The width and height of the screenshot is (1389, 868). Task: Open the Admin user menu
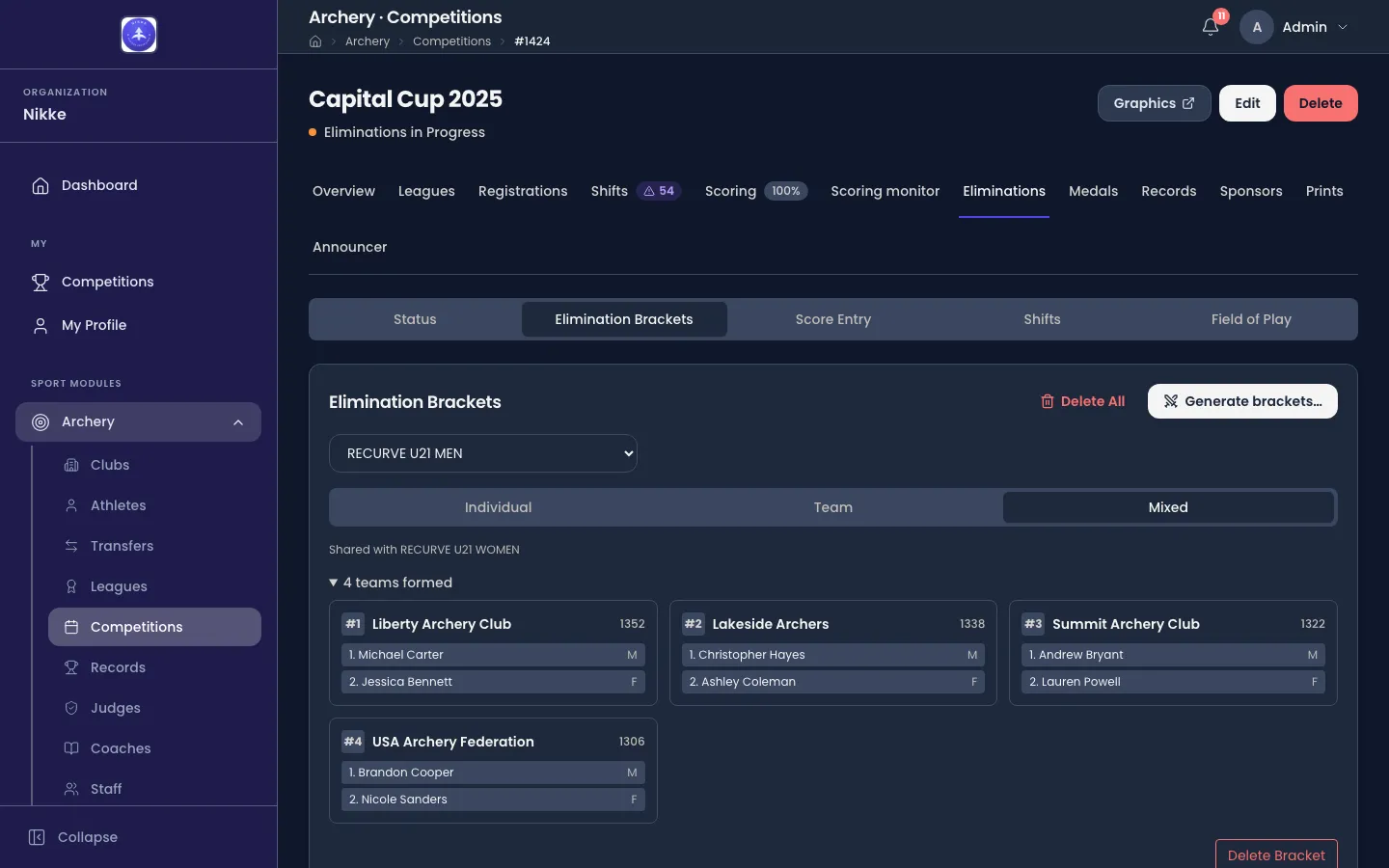(1294, 27)
